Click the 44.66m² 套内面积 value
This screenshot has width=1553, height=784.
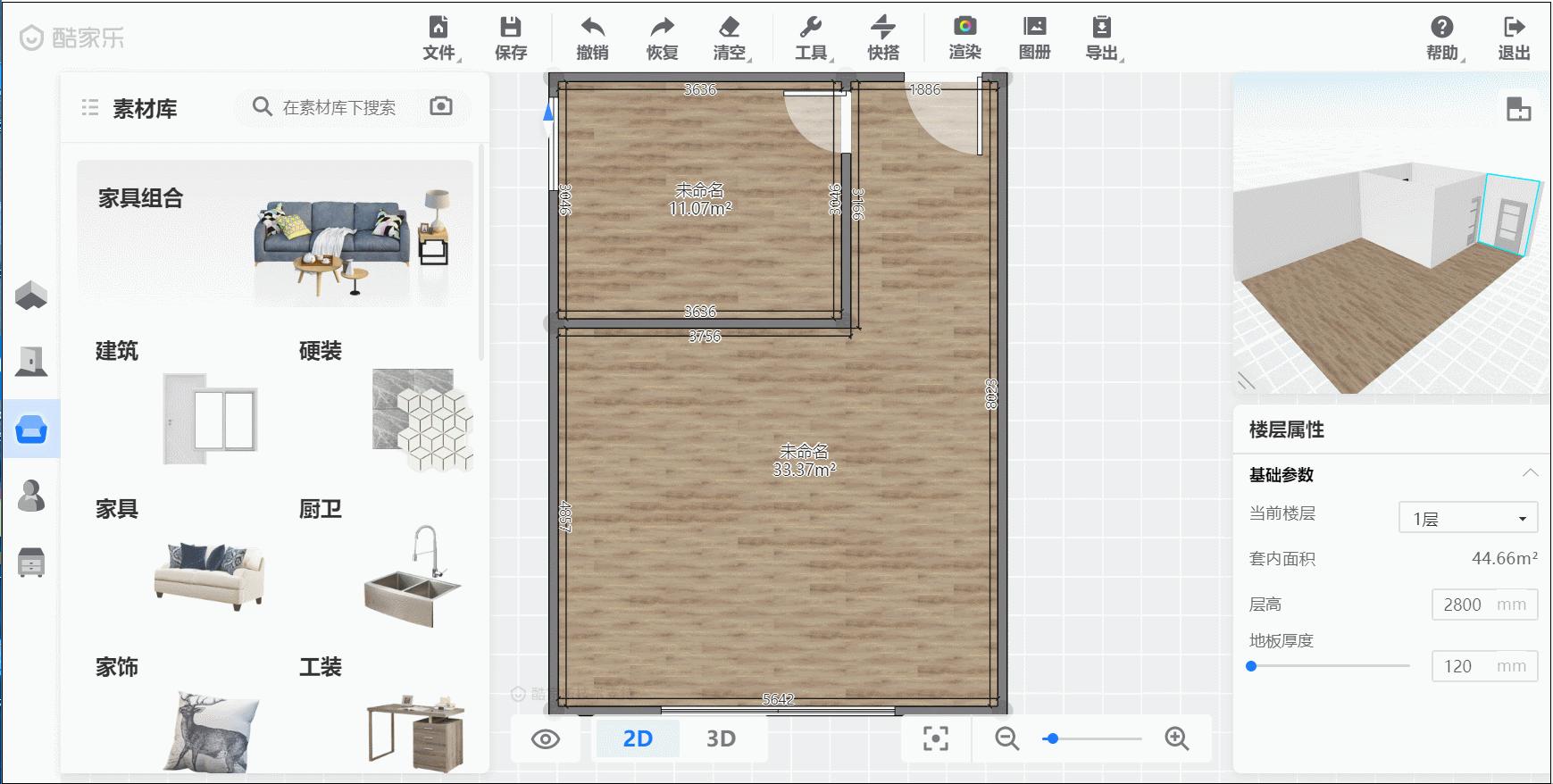point(1505,558)
